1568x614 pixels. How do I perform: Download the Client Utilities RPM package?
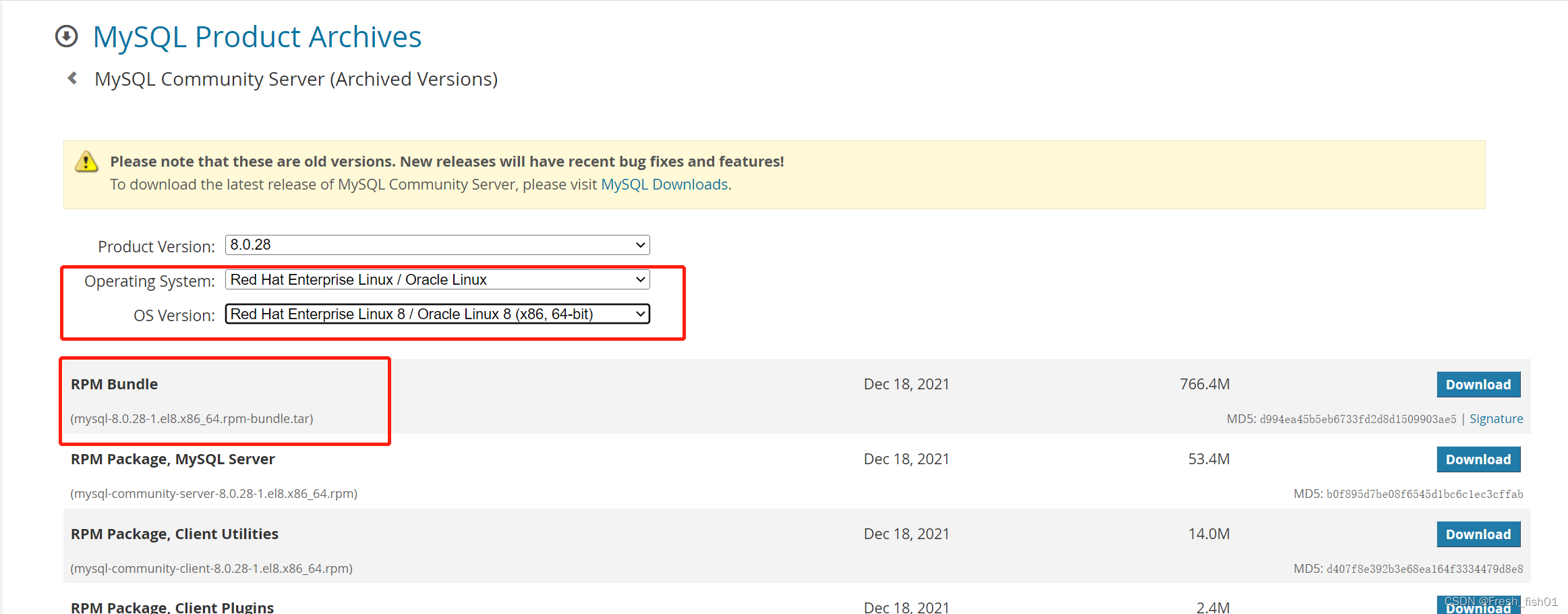[x=1478, y=534]
